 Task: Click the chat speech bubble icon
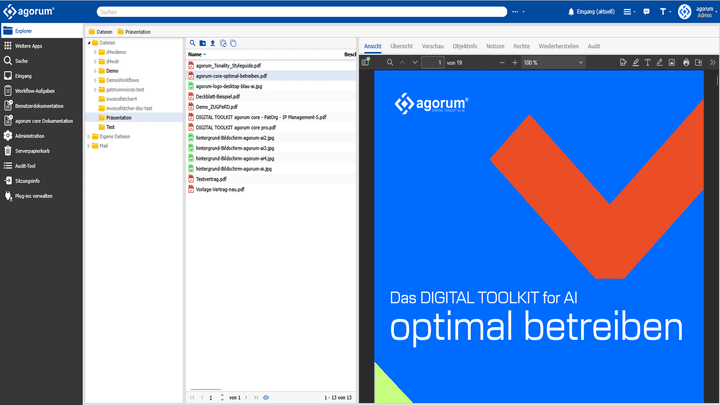click(x=647, y=11)
